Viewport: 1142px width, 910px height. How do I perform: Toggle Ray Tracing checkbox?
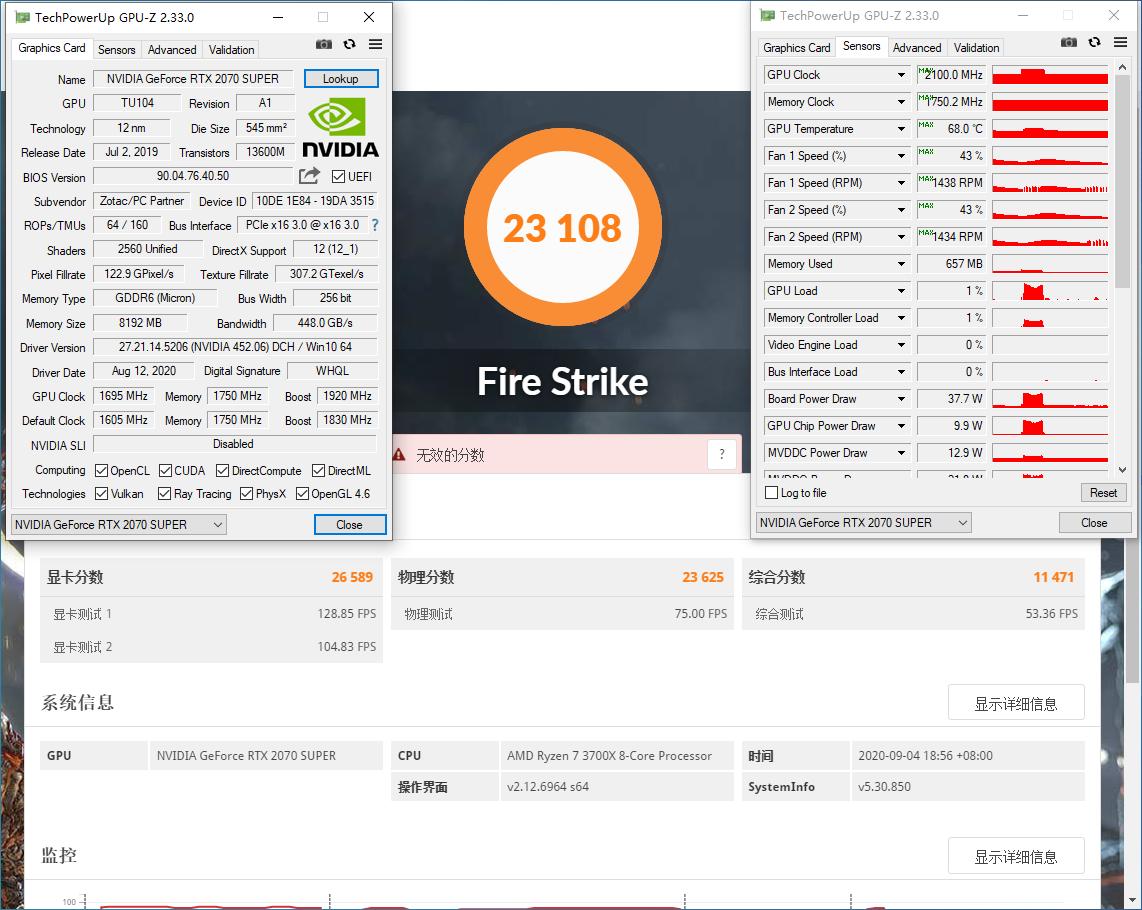point(165,494)
